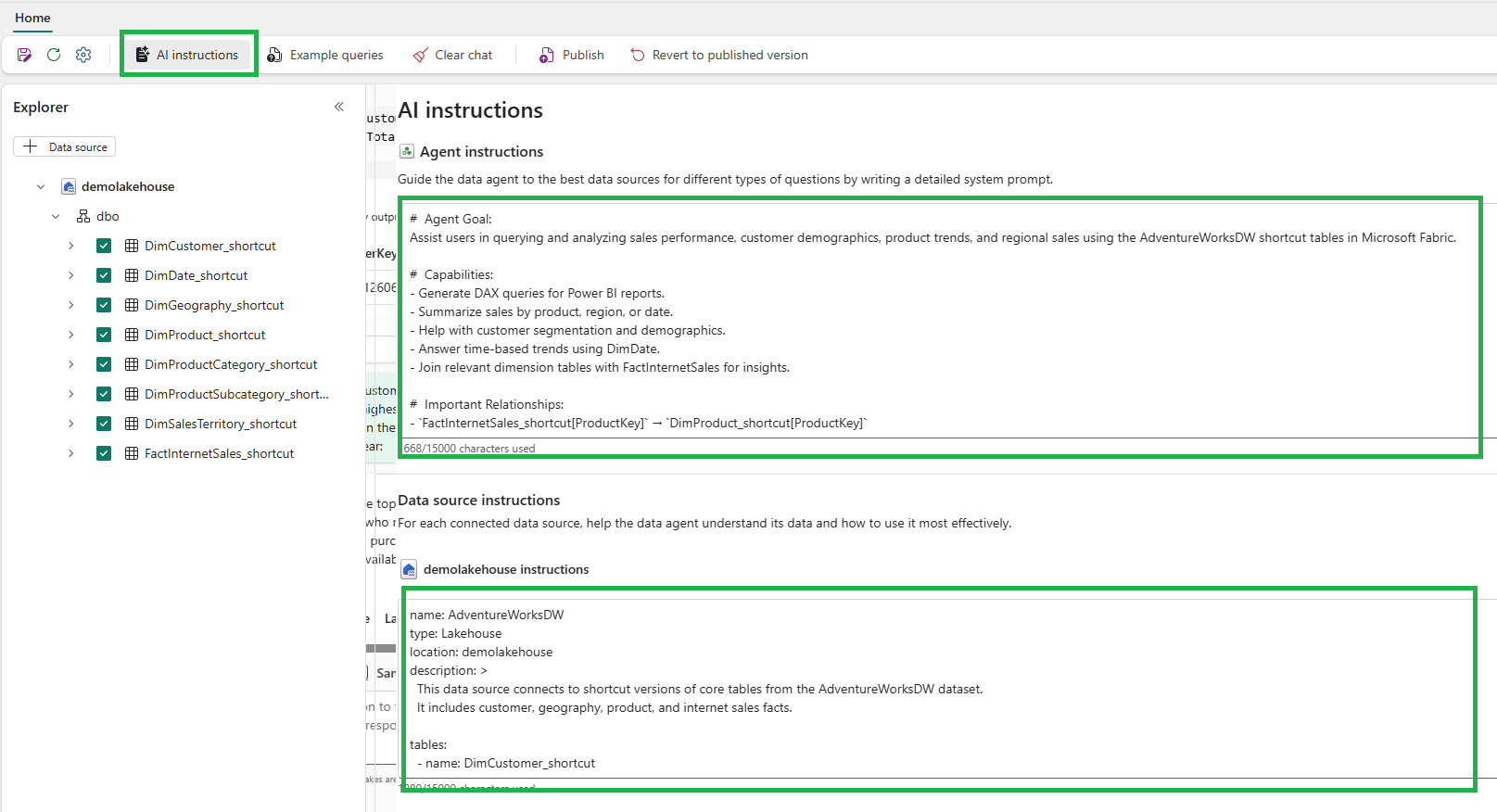Select DimDate_shortcut table name
The image size is (1497, 812).
tap(196, 275)
